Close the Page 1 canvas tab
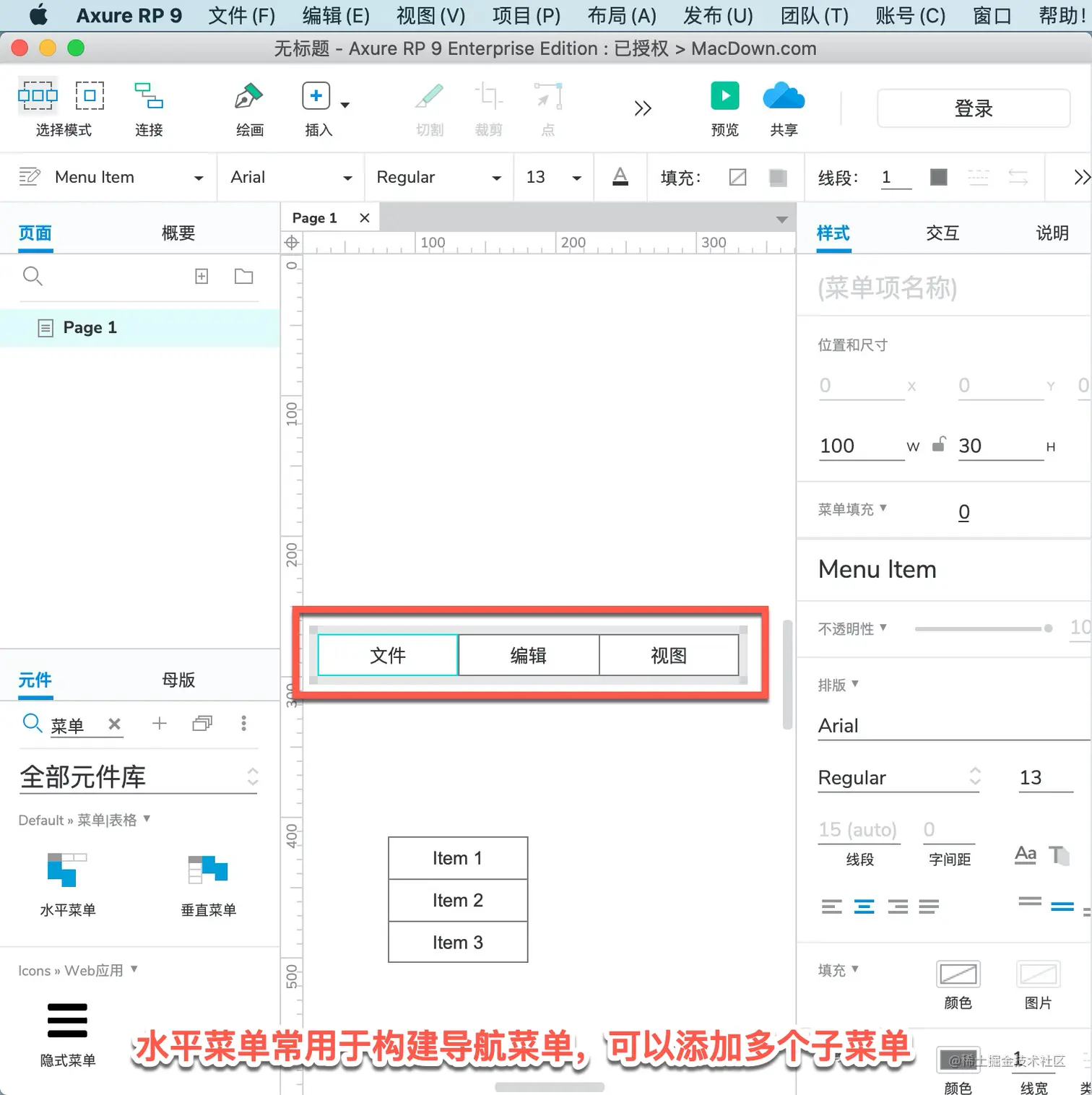 pos(365,218)
